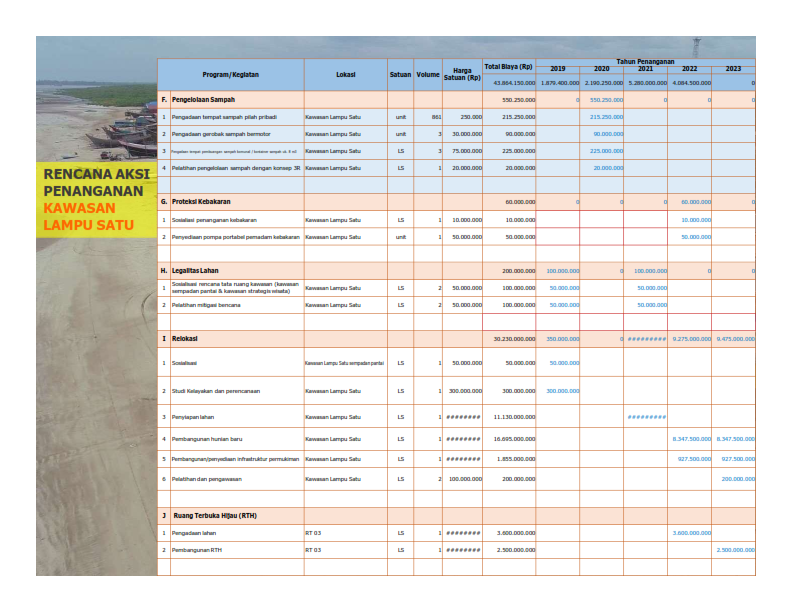Click Legalitas Lahan total 200.000.000
The height and width of the screenshot is (612, 792).
(x=518, y=271)
